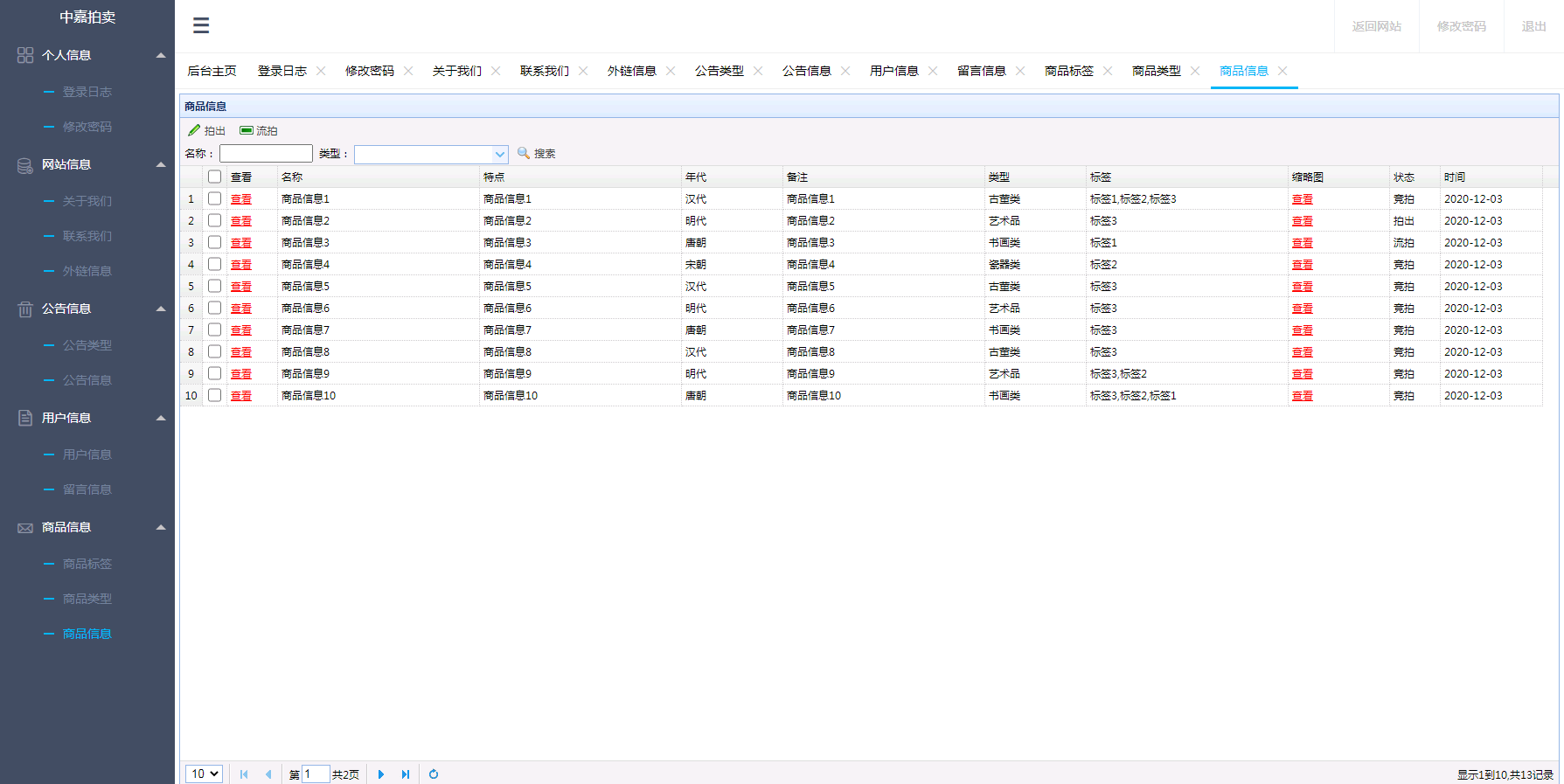Viewport: 1564px width, 784px height.
Task: Close the 关于我们 tab
Action: point(496,71)
